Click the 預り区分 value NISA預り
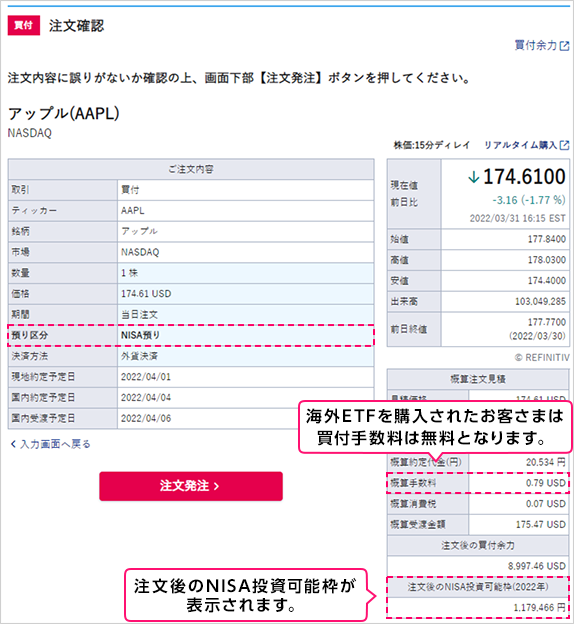The height and width of the screenshot is (624, 574). point(140,335)
